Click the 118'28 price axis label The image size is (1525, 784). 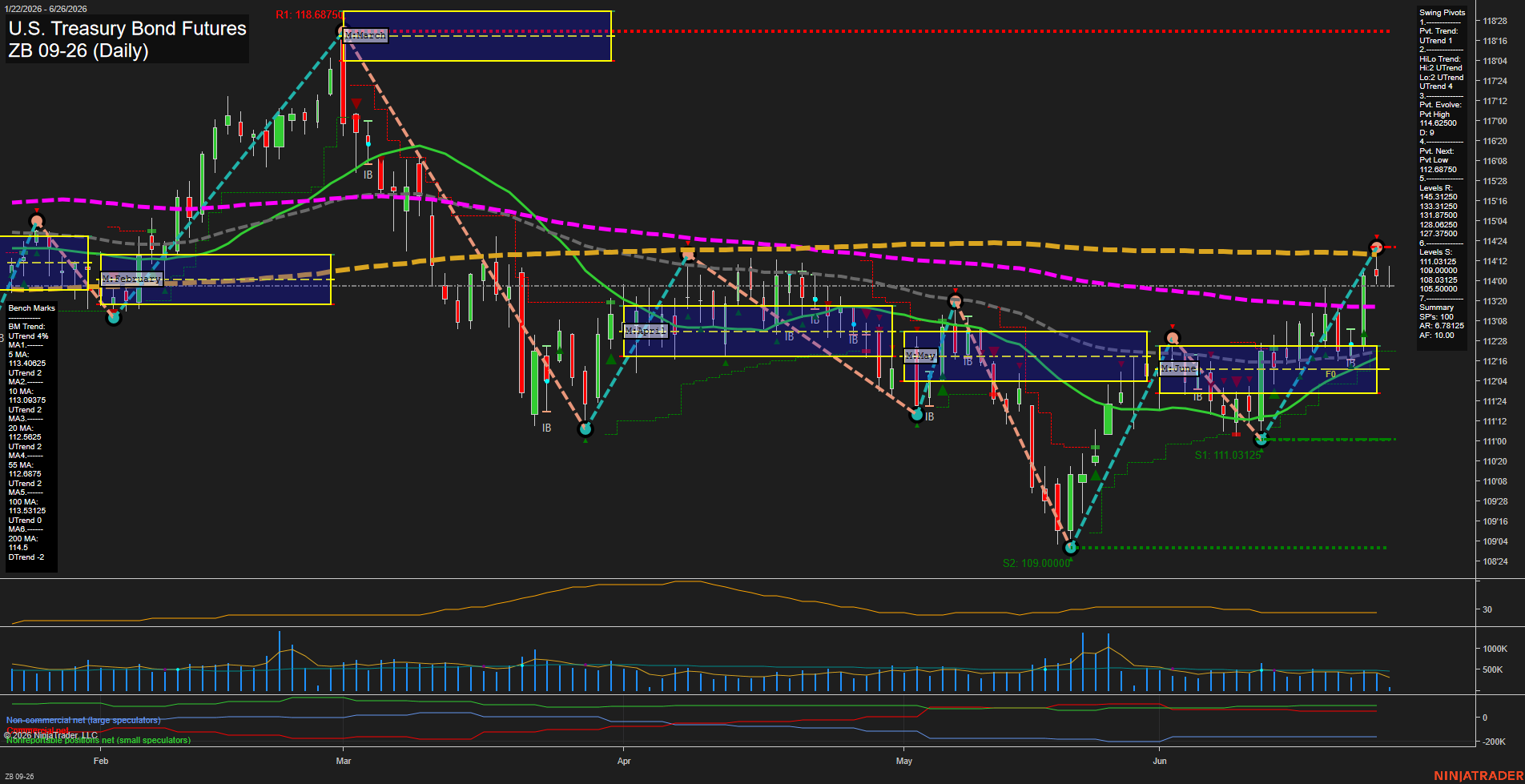tap(1495, 22)
